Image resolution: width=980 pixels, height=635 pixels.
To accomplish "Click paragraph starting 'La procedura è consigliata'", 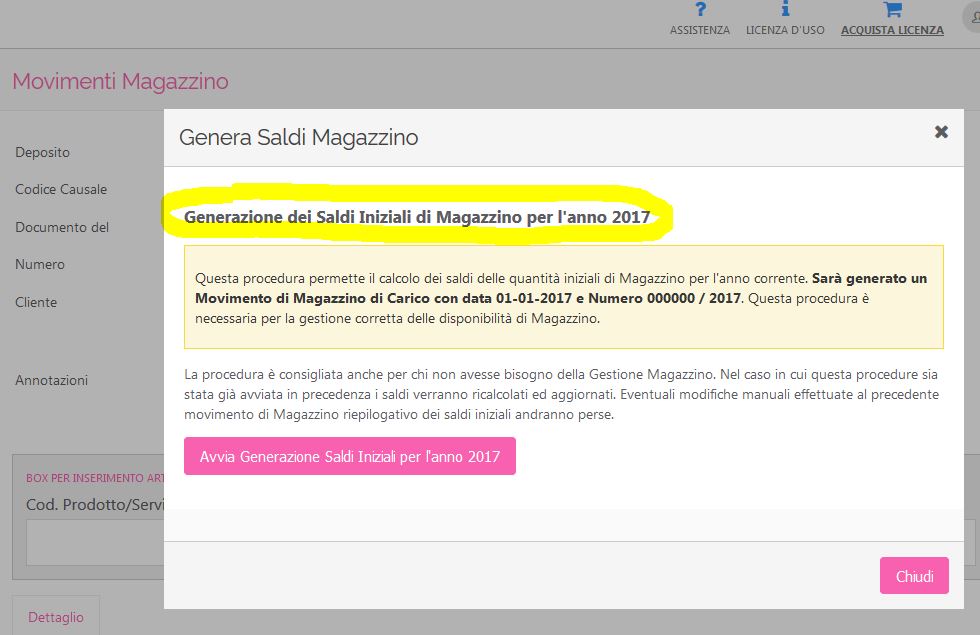I will pyautogui.click(x=562, y=394).
